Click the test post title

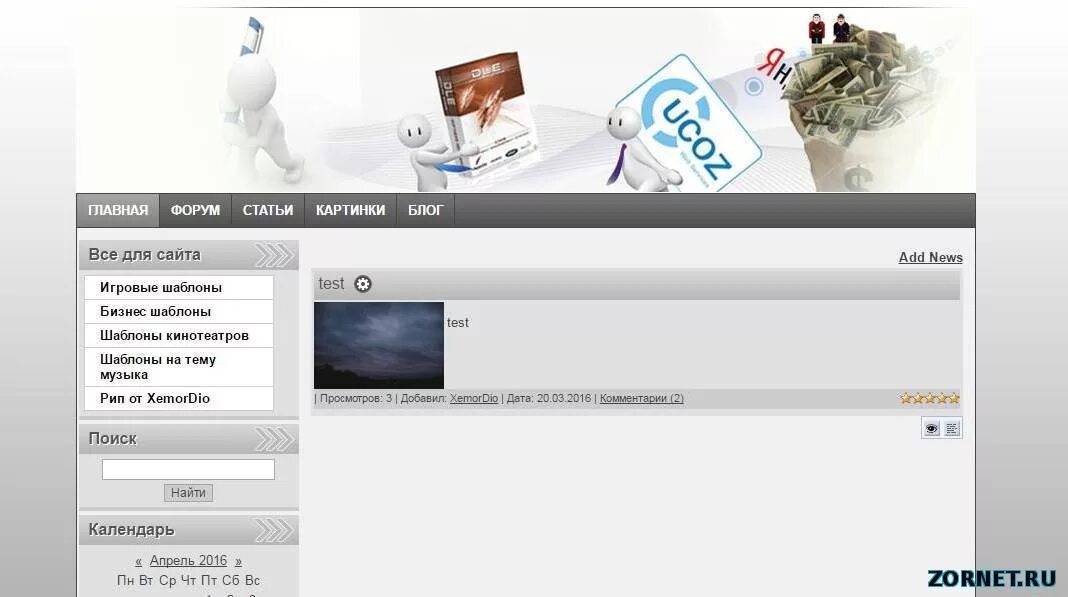331,284
